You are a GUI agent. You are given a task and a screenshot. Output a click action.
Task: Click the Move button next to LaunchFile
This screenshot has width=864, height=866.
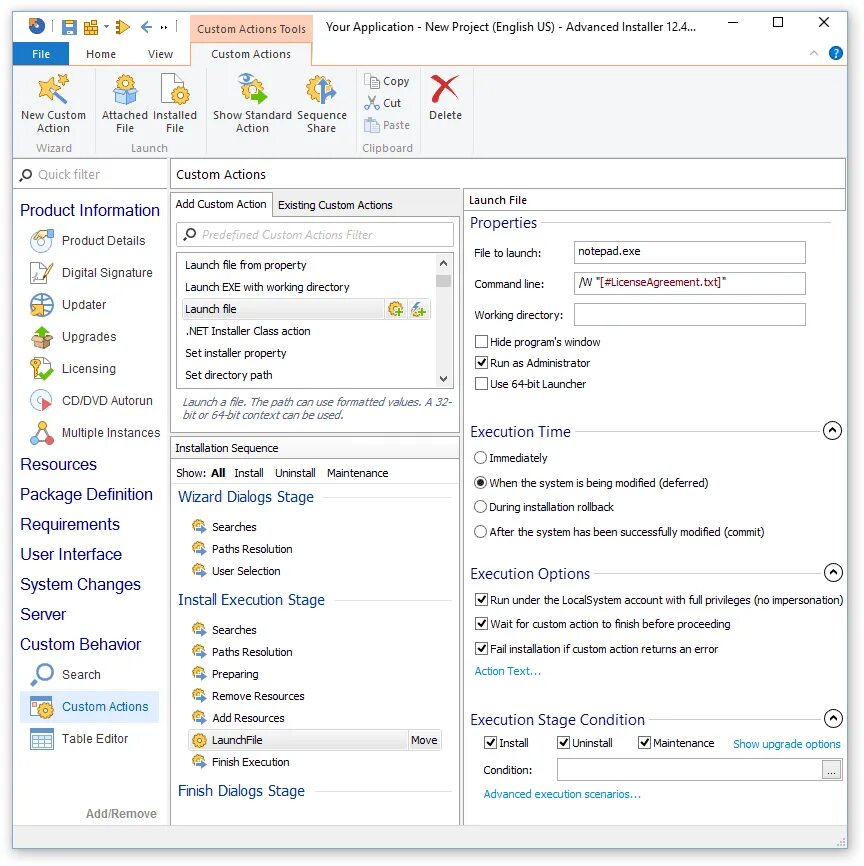pos(424,740)
